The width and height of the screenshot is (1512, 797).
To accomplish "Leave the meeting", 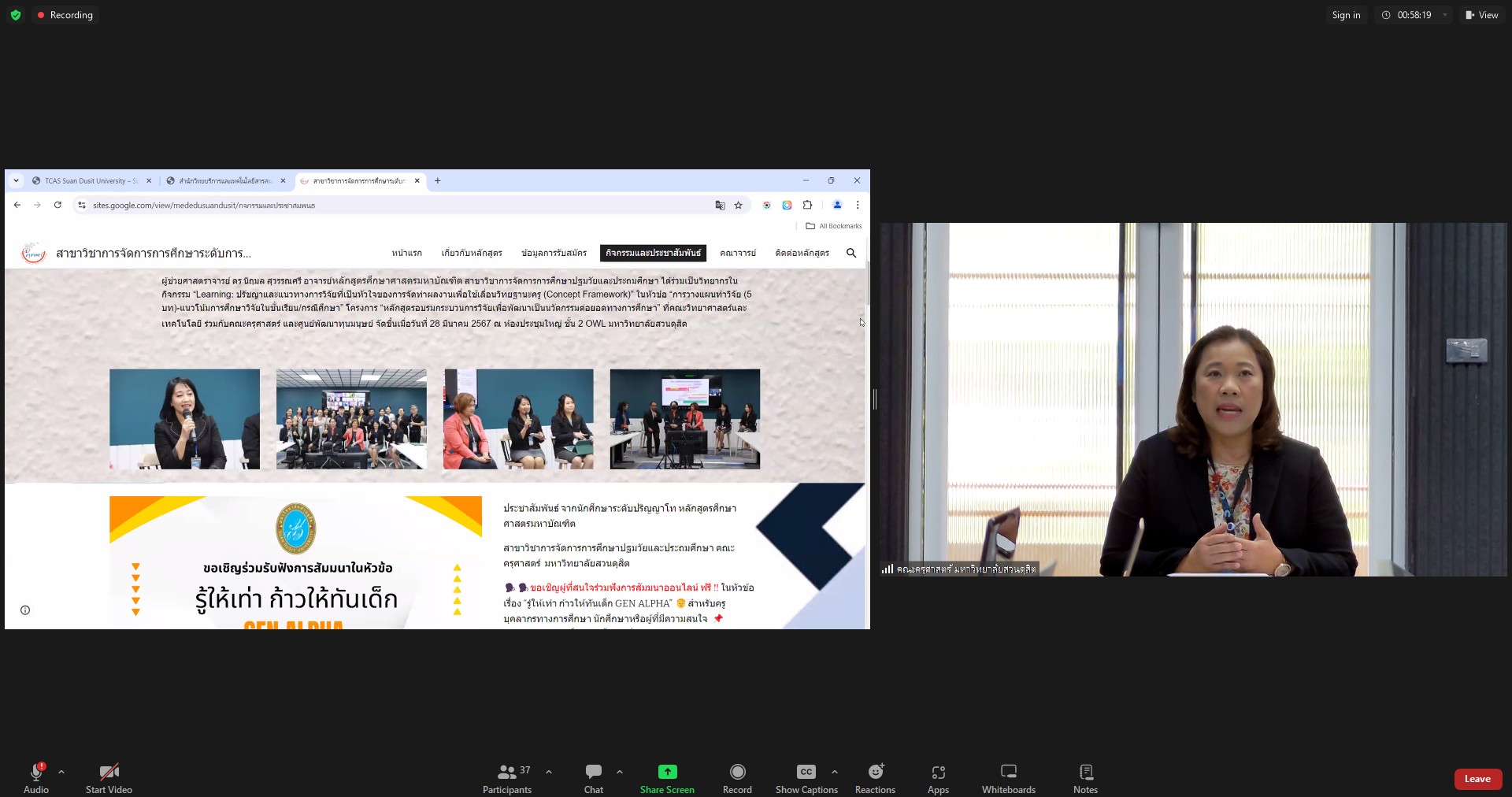I will (x=1477, y=779).
